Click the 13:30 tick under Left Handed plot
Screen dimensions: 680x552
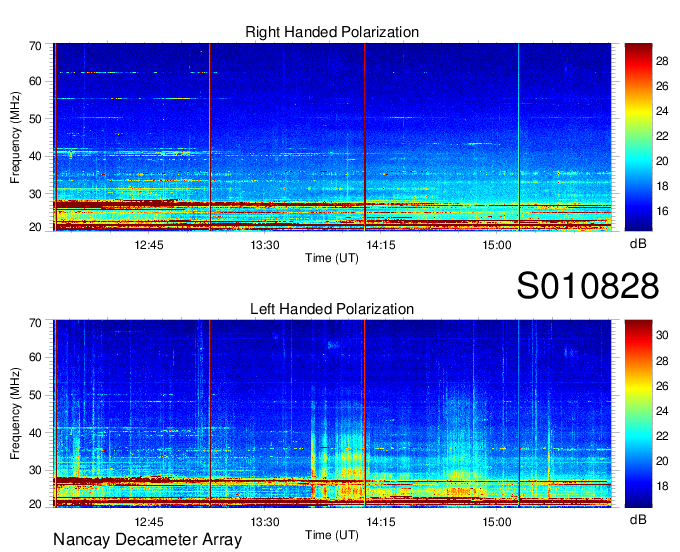click(265, 522)
